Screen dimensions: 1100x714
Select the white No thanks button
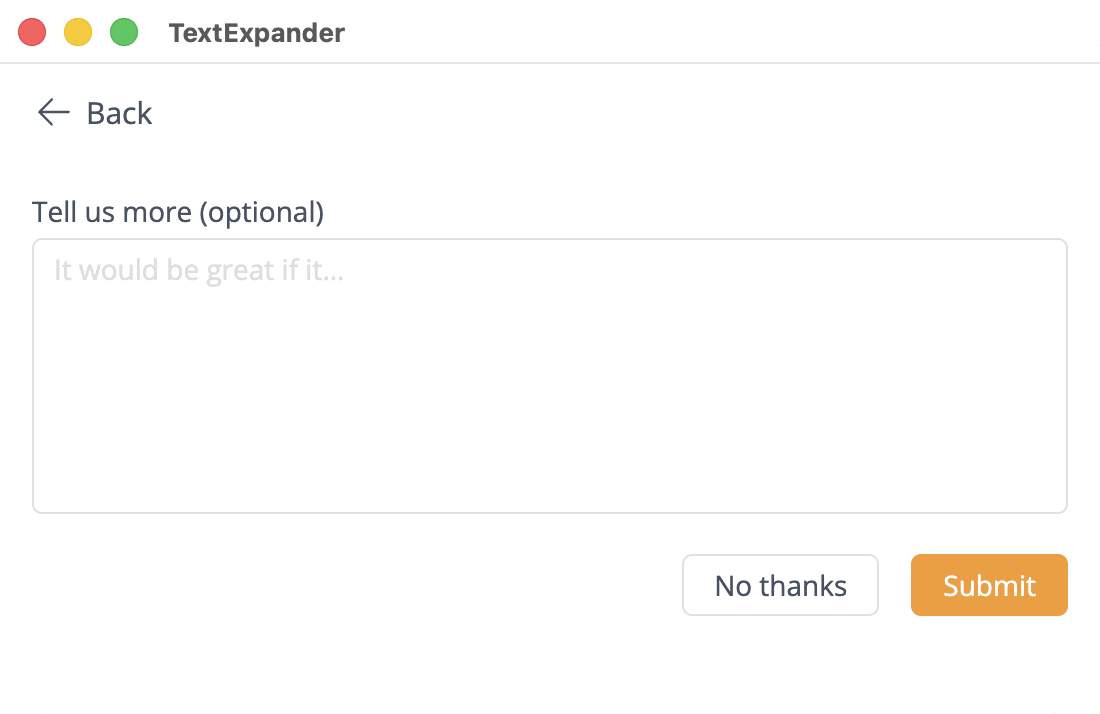[780, 585]
